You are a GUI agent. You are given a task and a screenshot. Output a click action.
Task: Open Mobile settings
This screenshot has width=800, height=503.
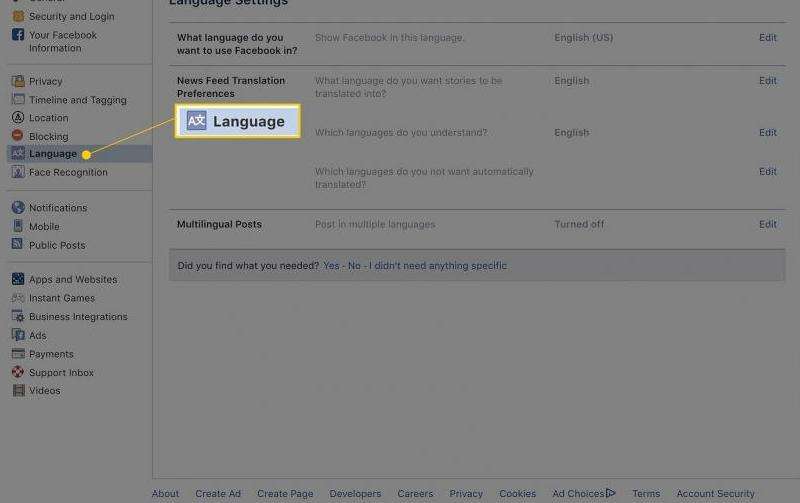44,227
